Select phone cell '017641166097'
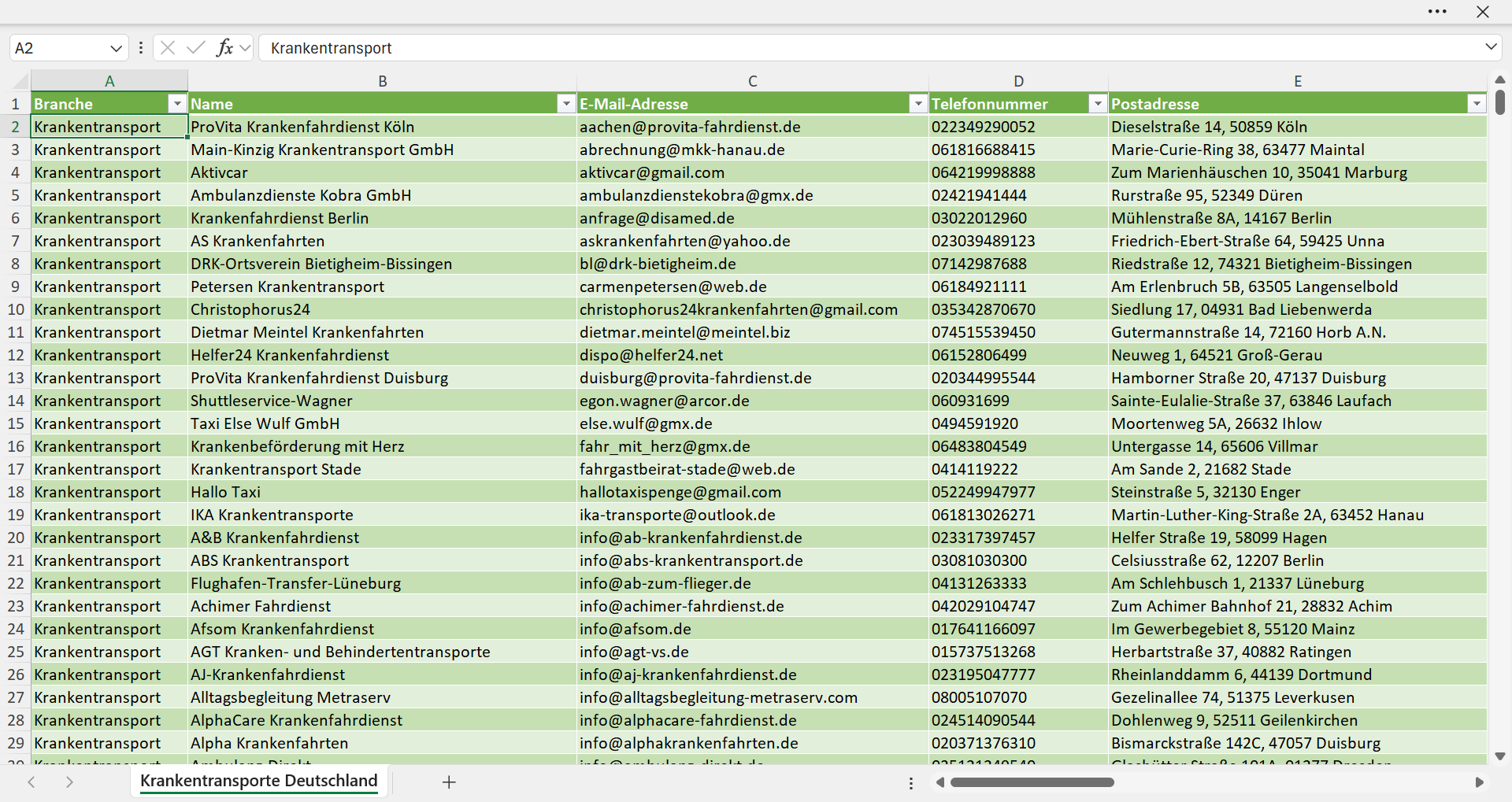Viewport: 1512px width, 802px height. 1019,629
